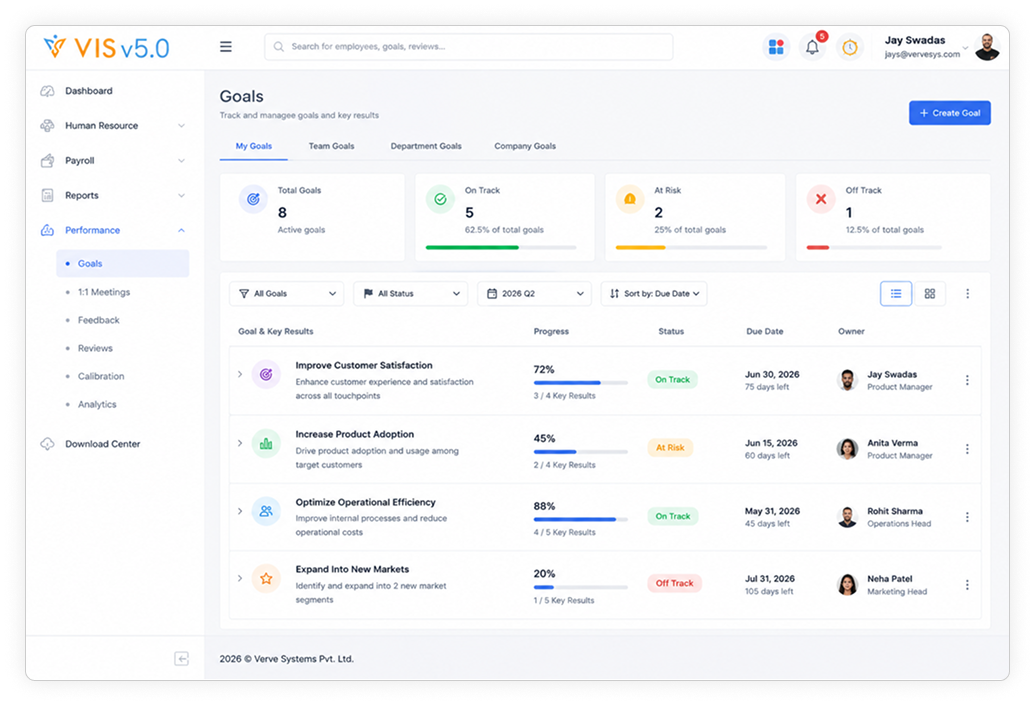
Task: Click the apps grid icon in header
Action: tap(776, 47)
